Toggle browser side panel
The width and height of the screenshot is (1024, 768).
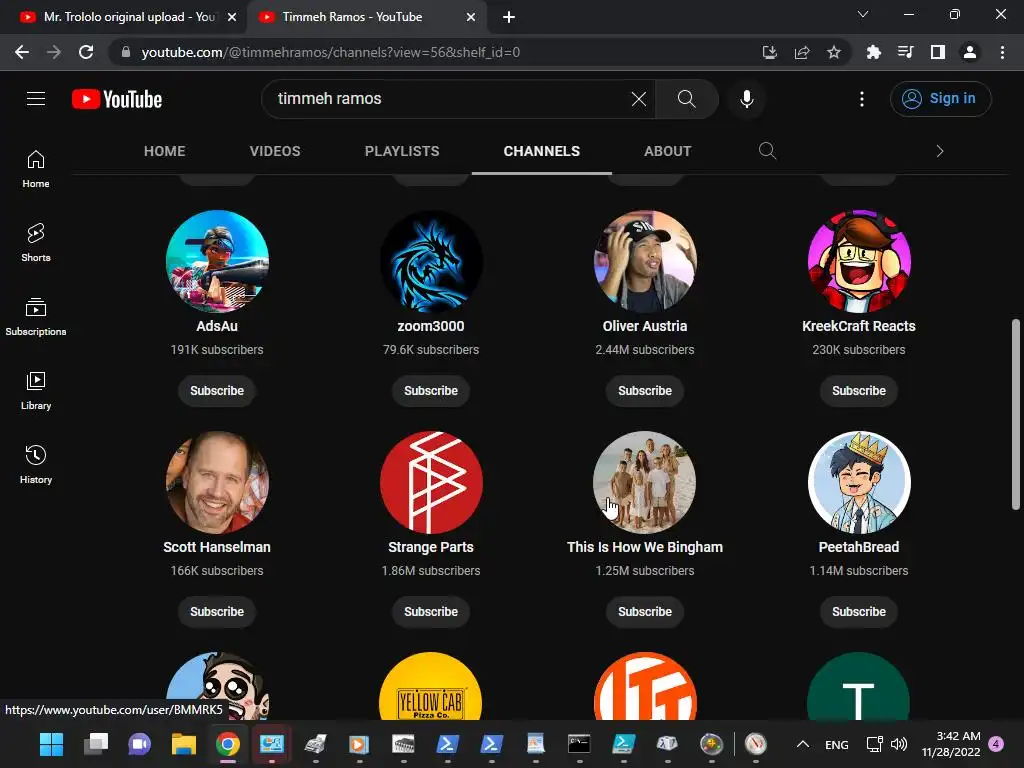pos(938,52)
